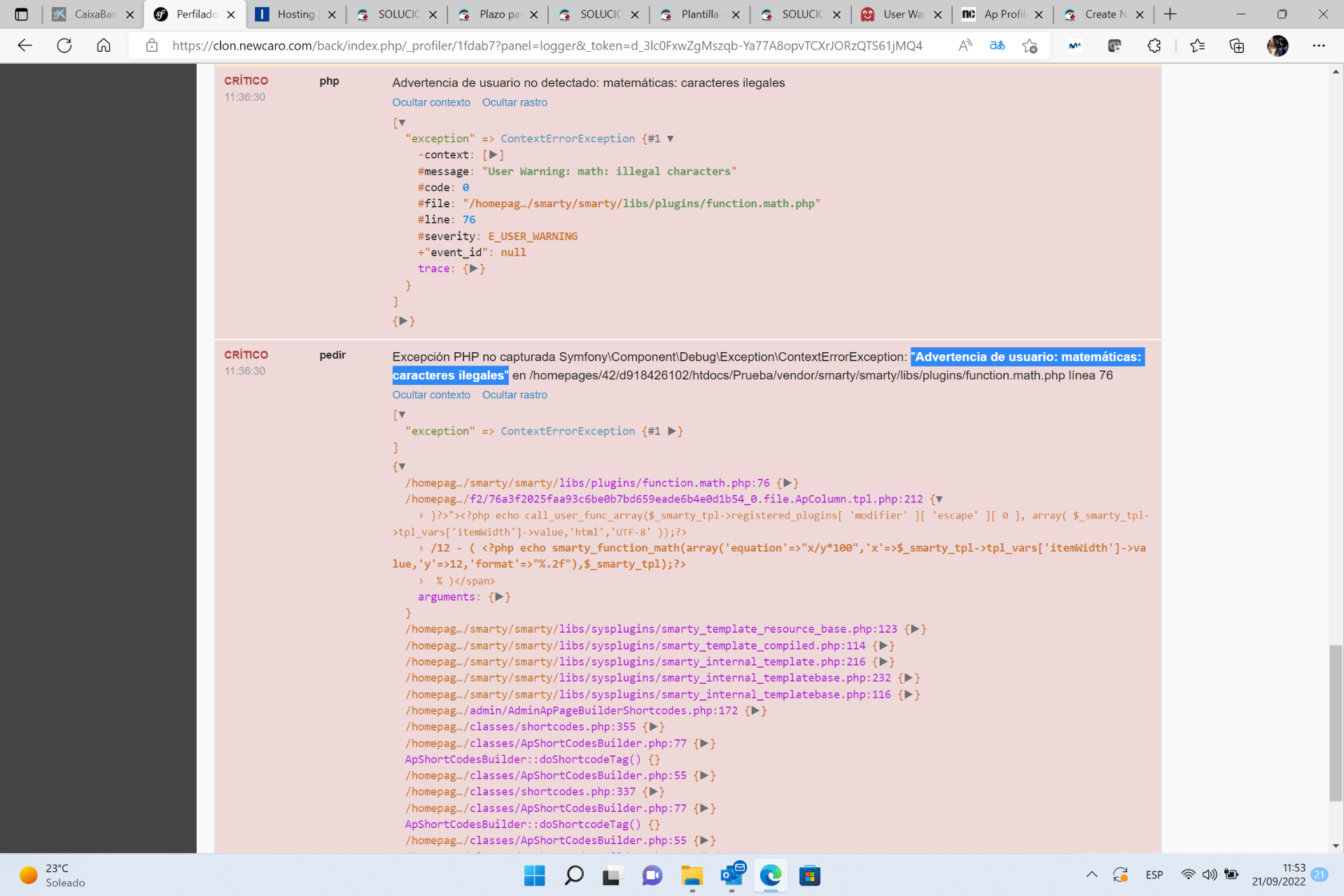This screenshot has width=1344, height=896.
Task: Switch to the Ap Profil browser tab
Action: [1003, 14]
